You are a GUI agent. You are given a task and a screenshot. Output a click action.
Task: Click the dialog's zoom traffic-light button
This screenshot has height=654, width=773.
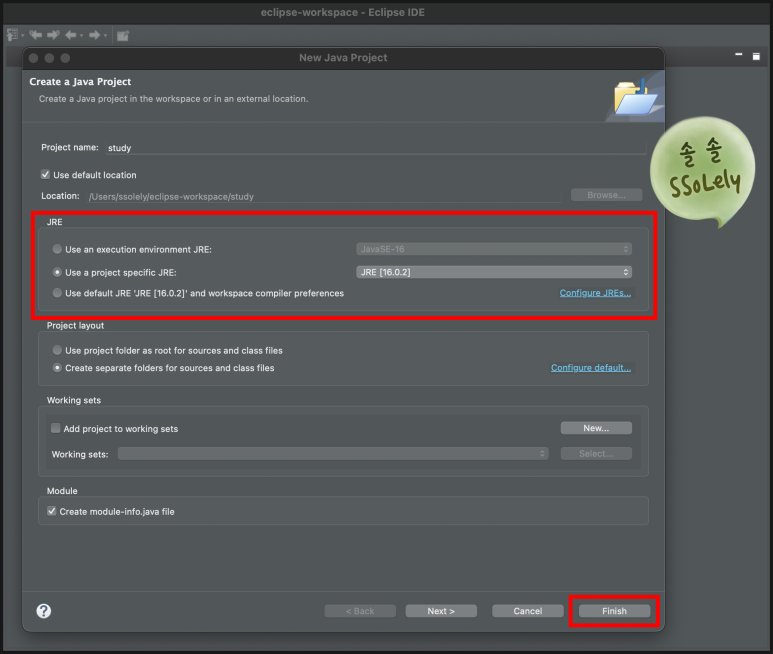click(65, 58)
